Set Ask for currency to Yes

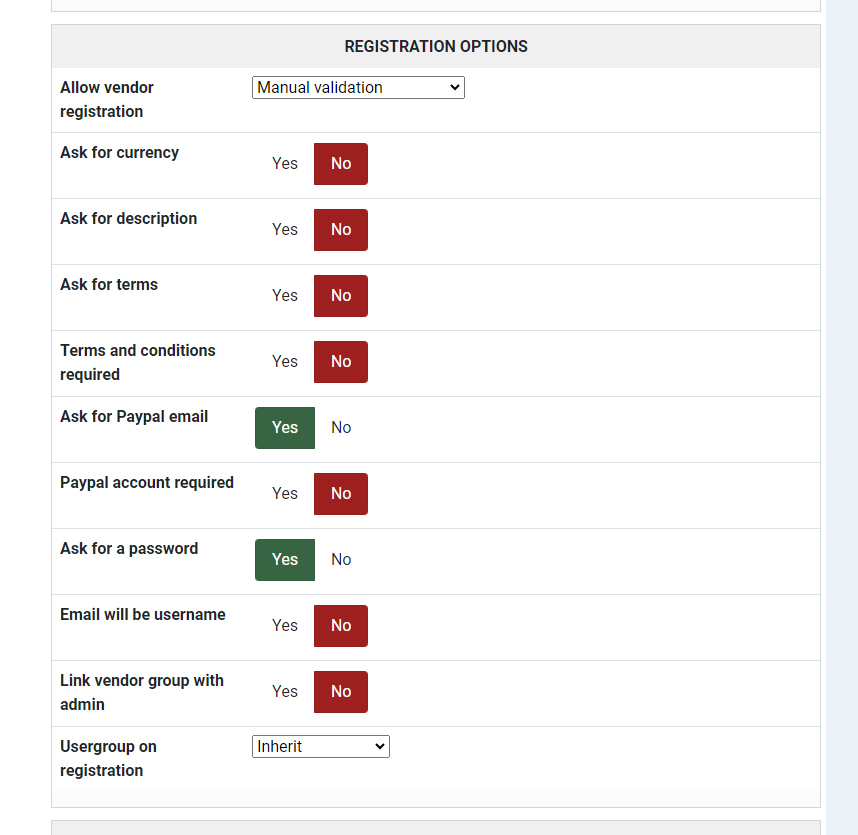point(285,164)
